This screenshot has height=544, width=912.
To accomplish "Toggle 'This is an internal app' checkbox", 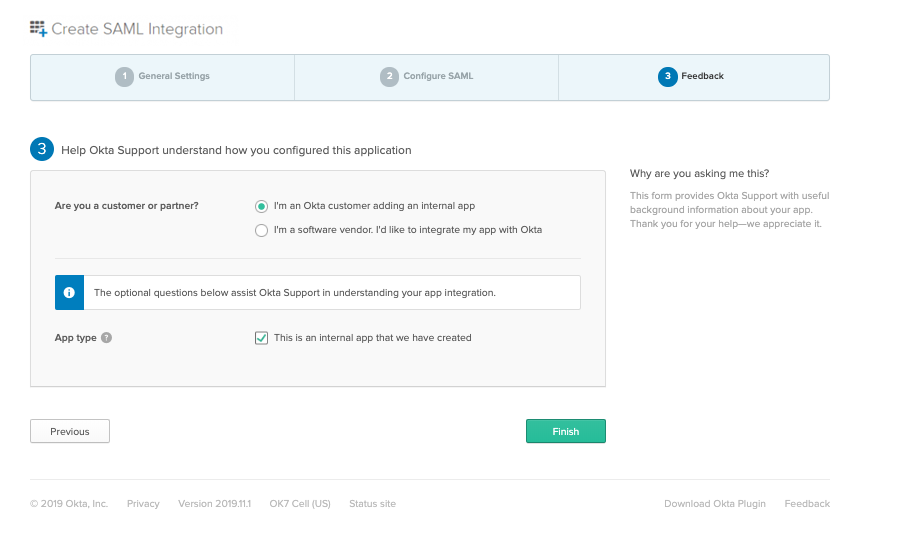I will (262, 338).
